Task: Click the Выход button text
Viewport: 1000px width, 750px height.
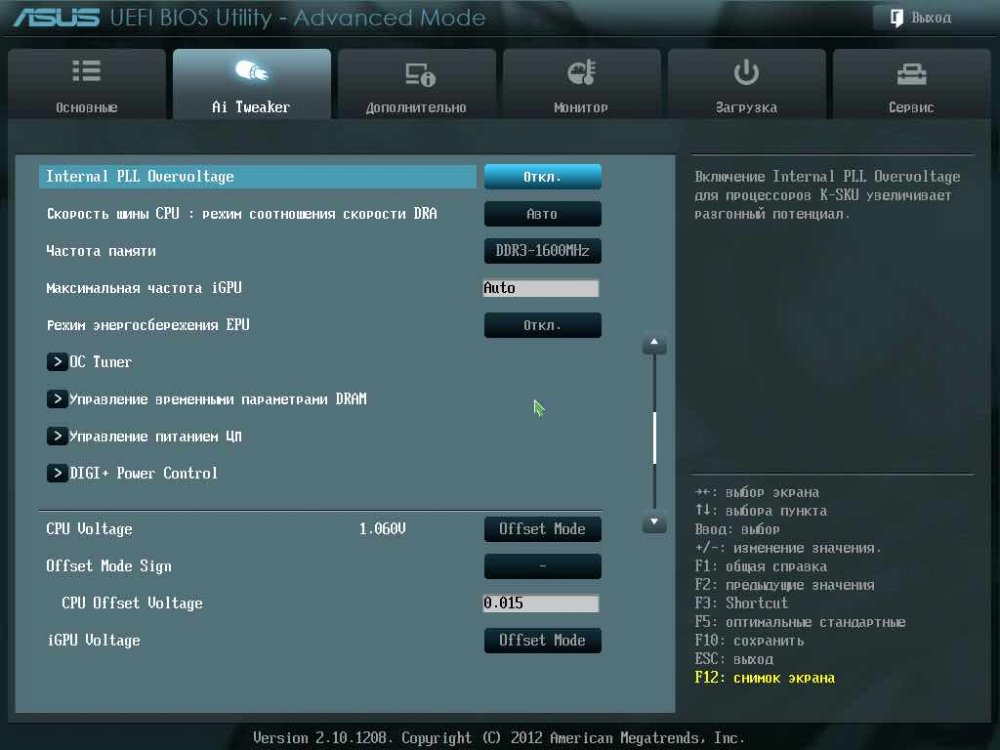Action: point(931,18)
